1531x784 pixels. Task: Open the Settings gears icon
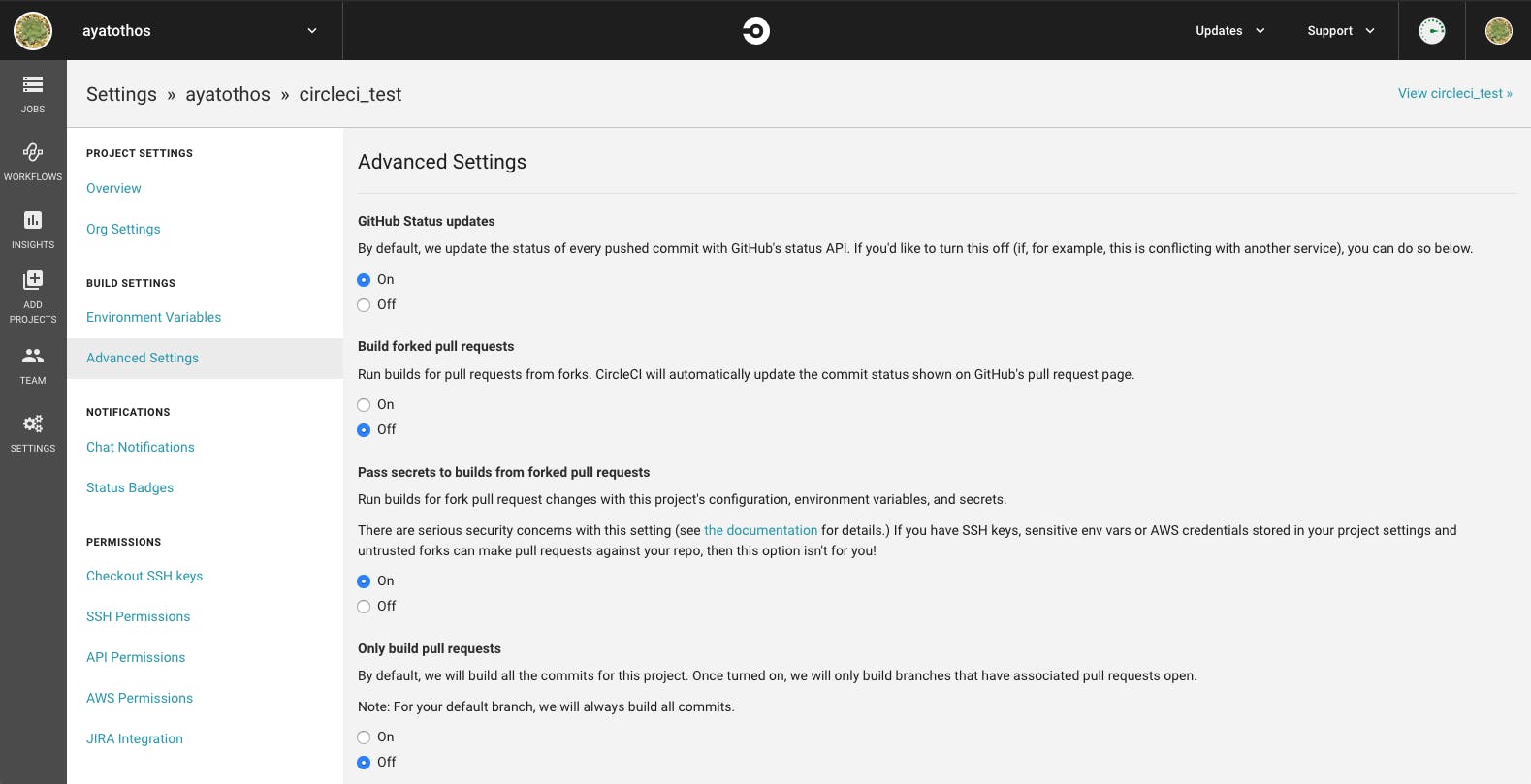pos(33,423)
